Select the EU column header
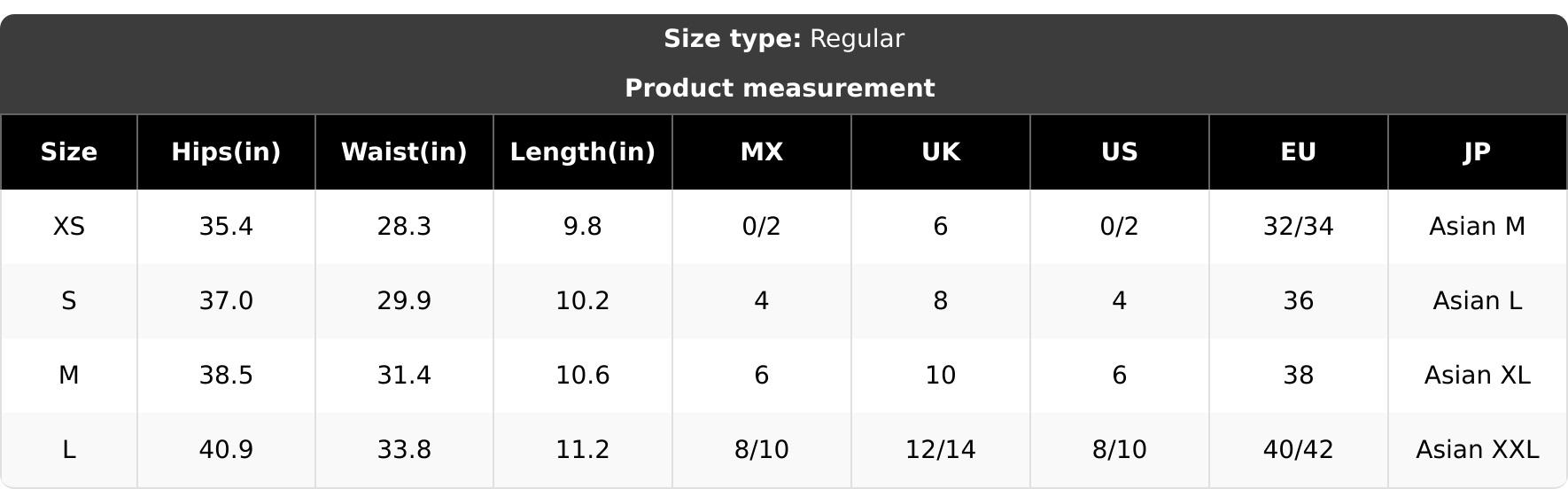 click(1299, 152)
